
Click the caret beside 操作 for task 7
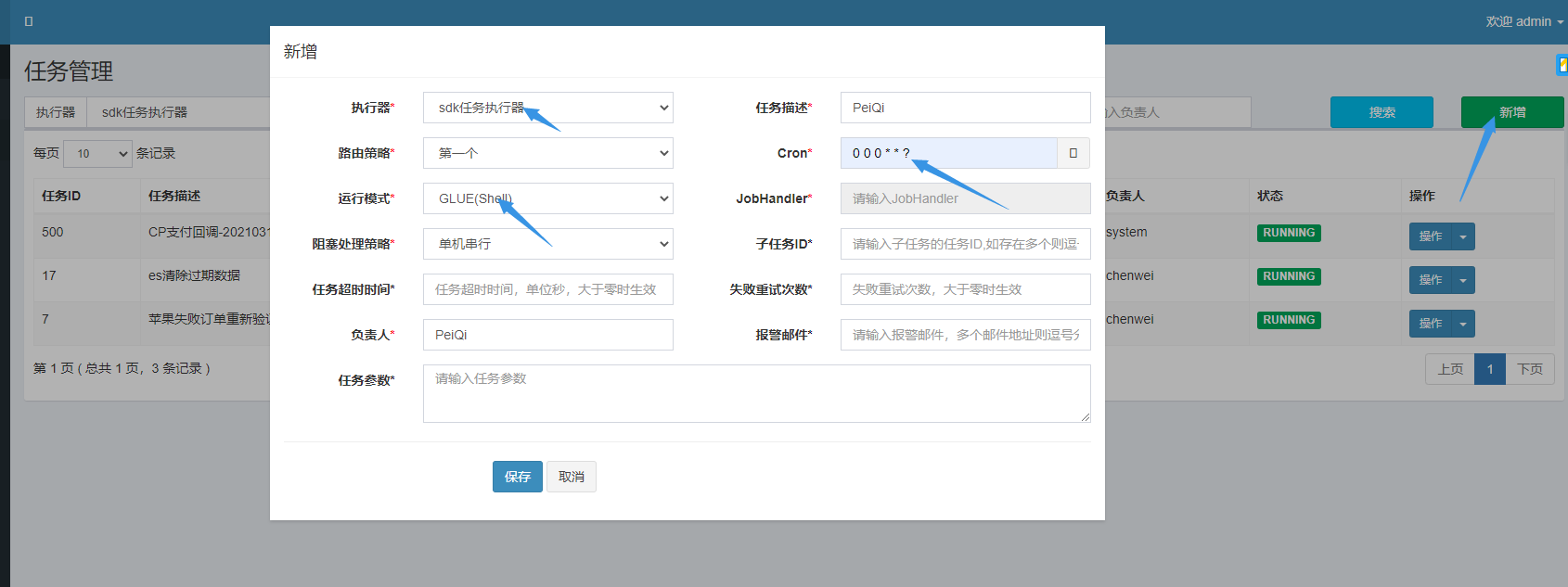click(1463, 324)
